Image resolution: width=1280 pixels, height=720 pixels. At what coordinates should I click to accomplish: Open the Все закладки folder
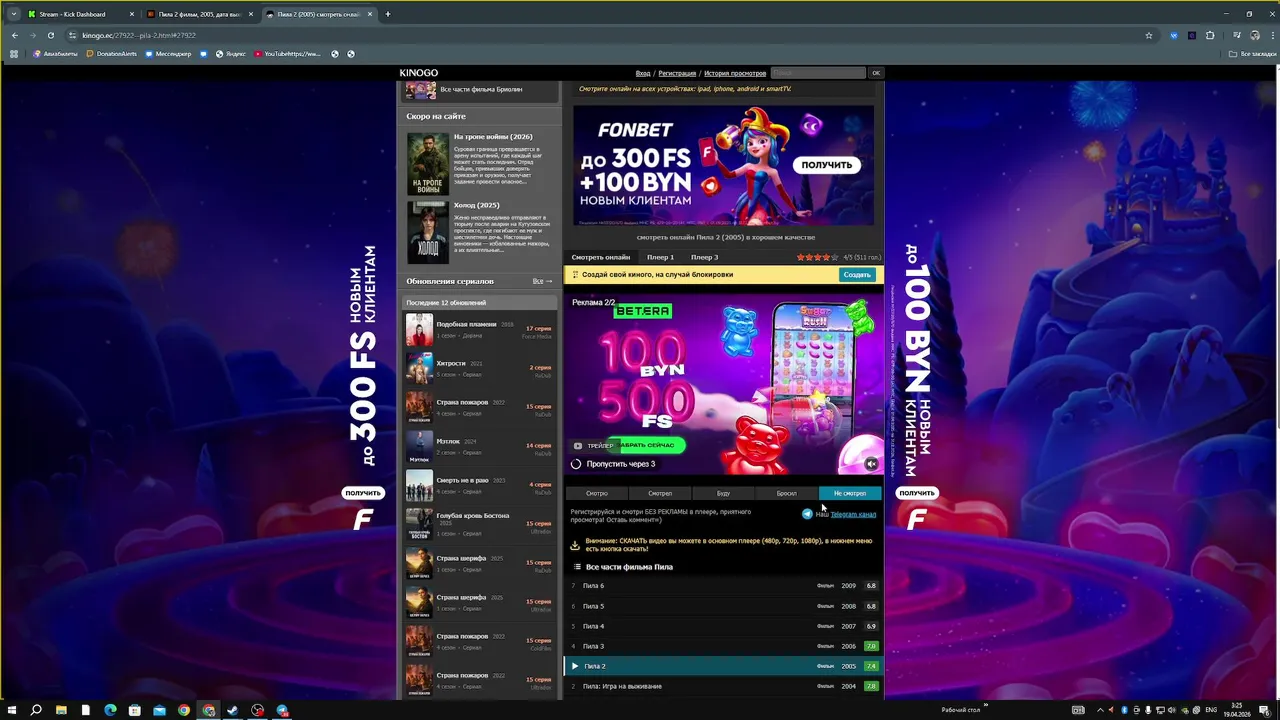point(1252,54)
